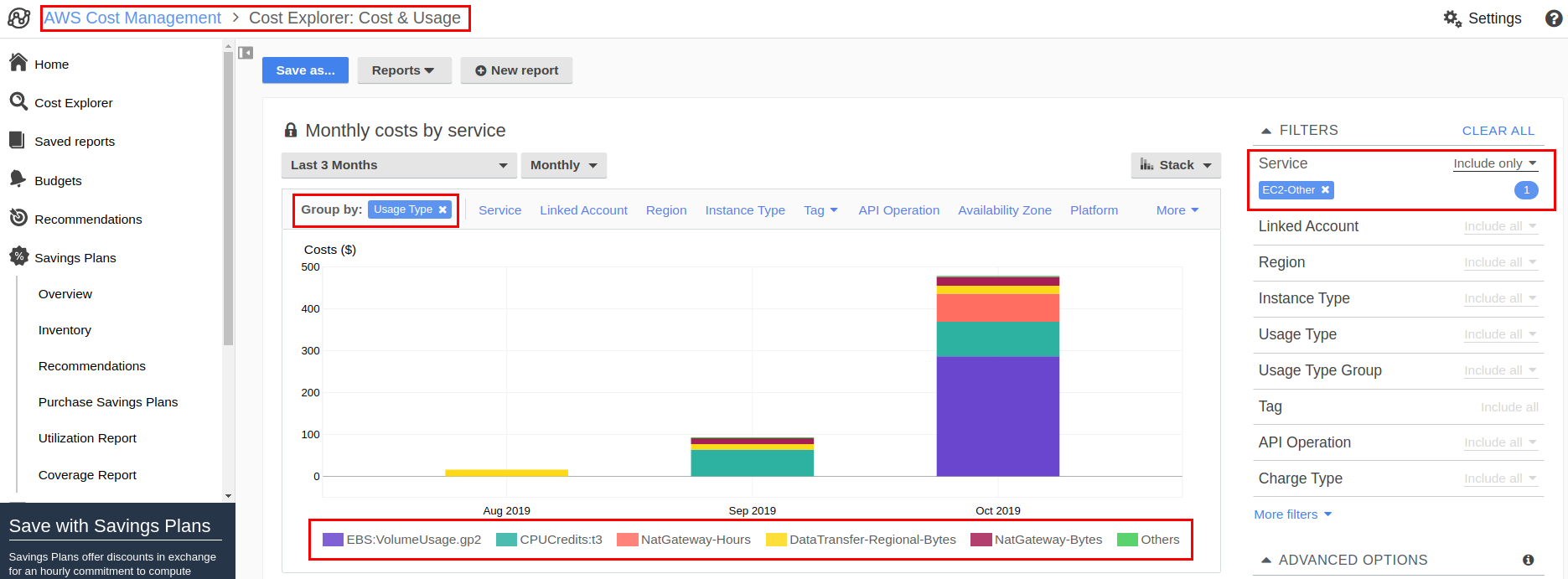Click the Advanced Options info icon
The width and height of the screenshot is (1568, 579).
pos(1528,560)
